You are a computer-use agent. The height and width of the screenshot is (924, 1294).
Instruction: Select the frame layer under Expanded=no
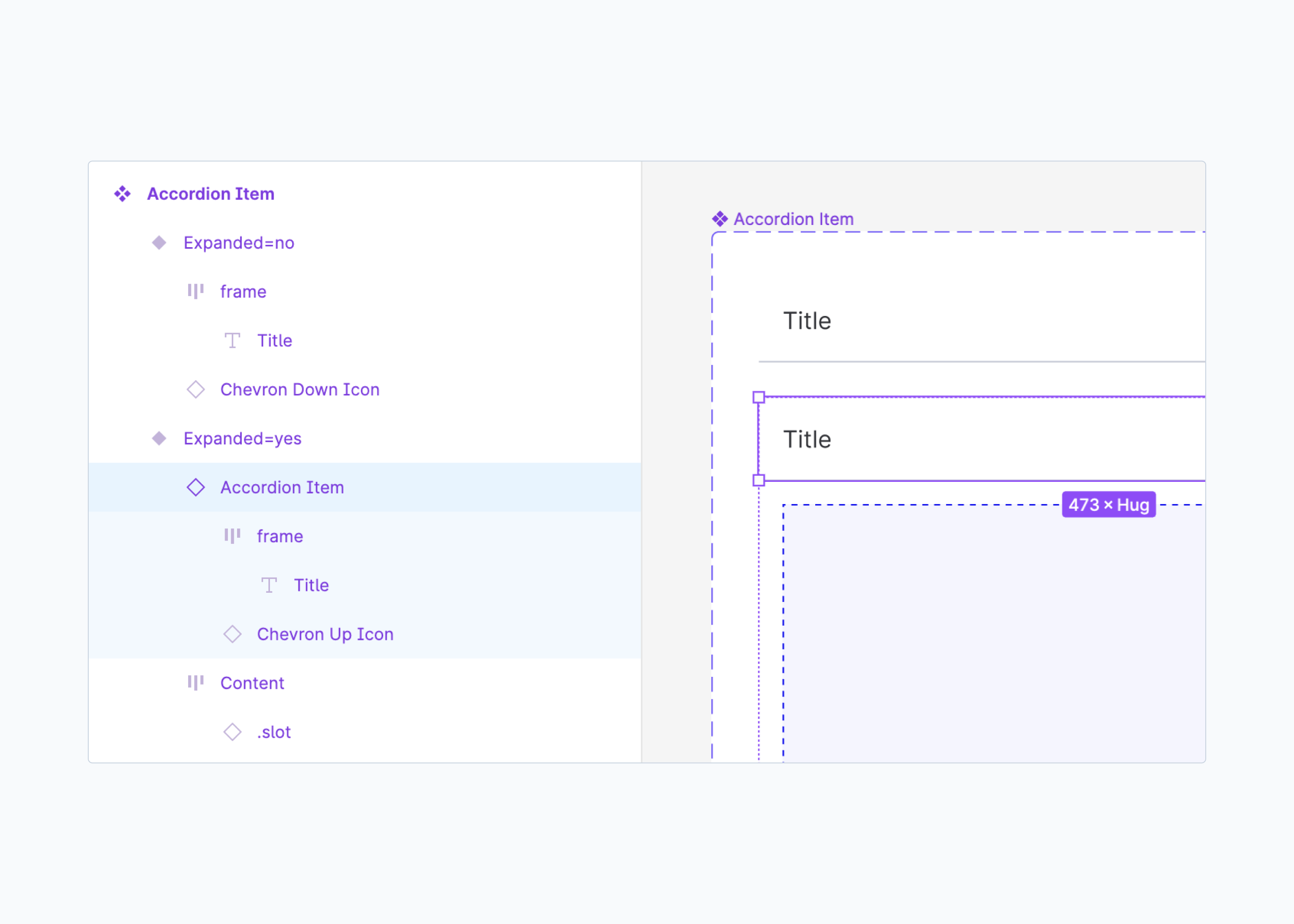point(243,292)
